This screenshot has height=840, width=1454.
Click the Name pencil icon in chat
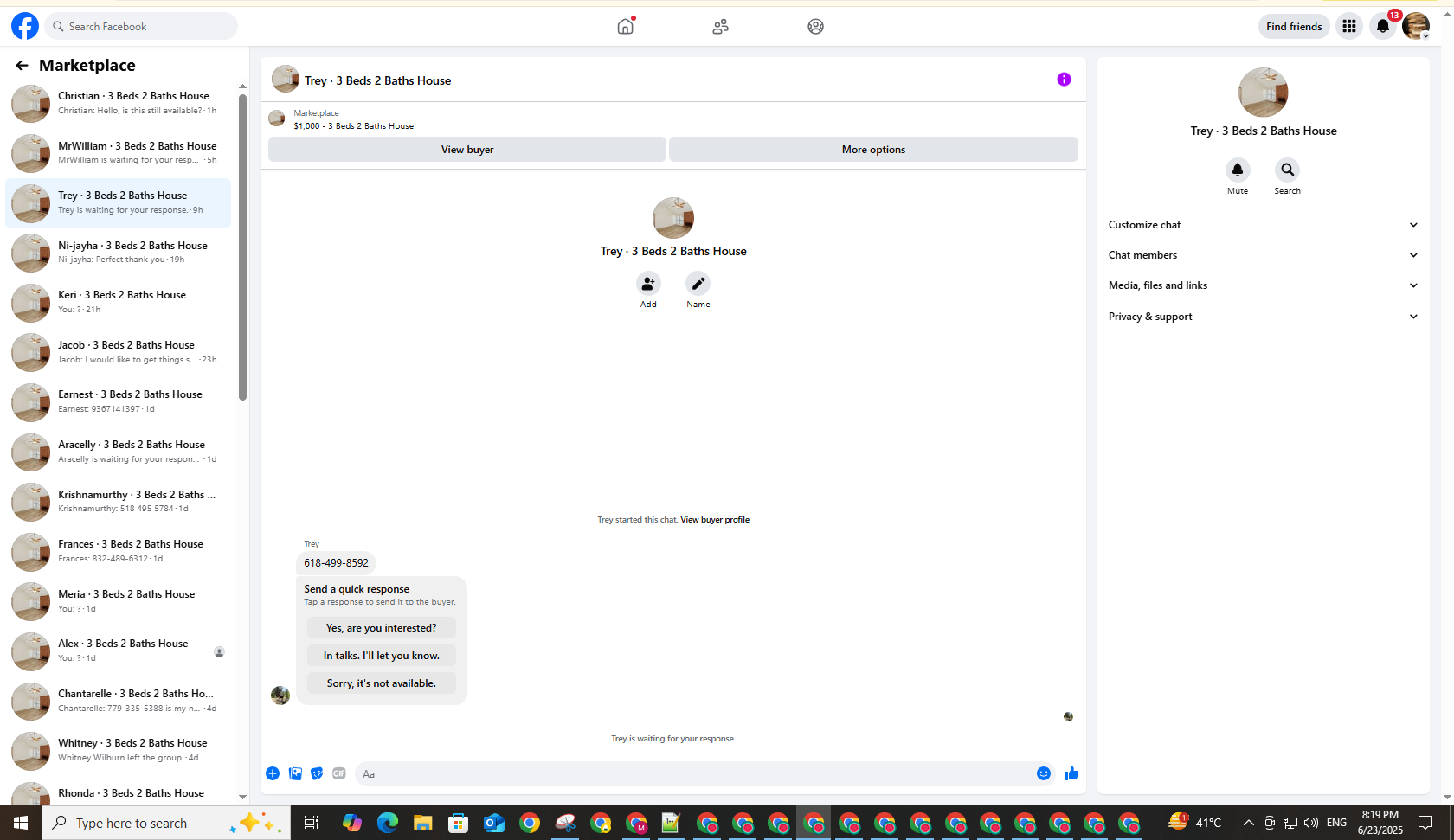[x=698, y=284]
